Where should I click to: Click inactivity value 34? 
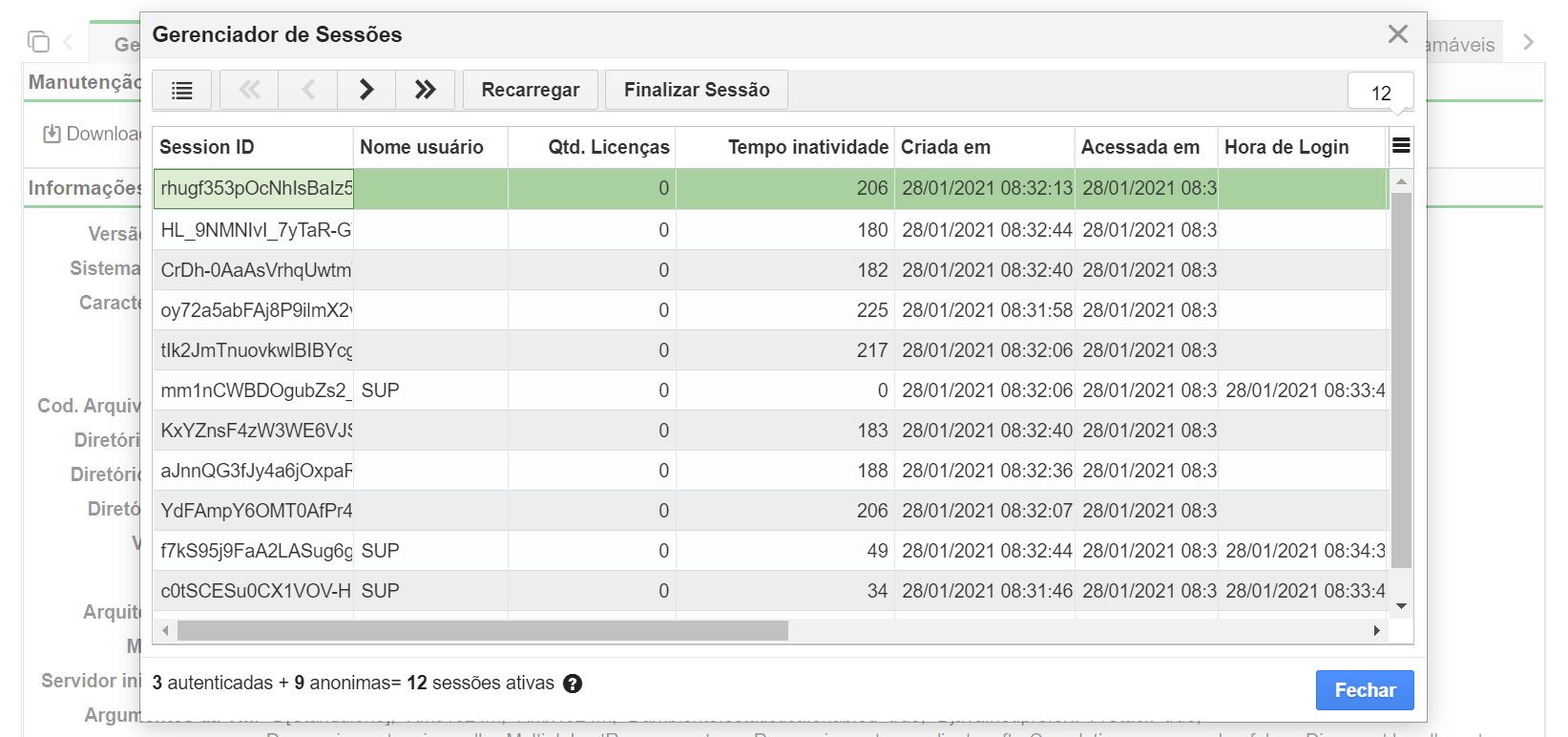[878, 591]
